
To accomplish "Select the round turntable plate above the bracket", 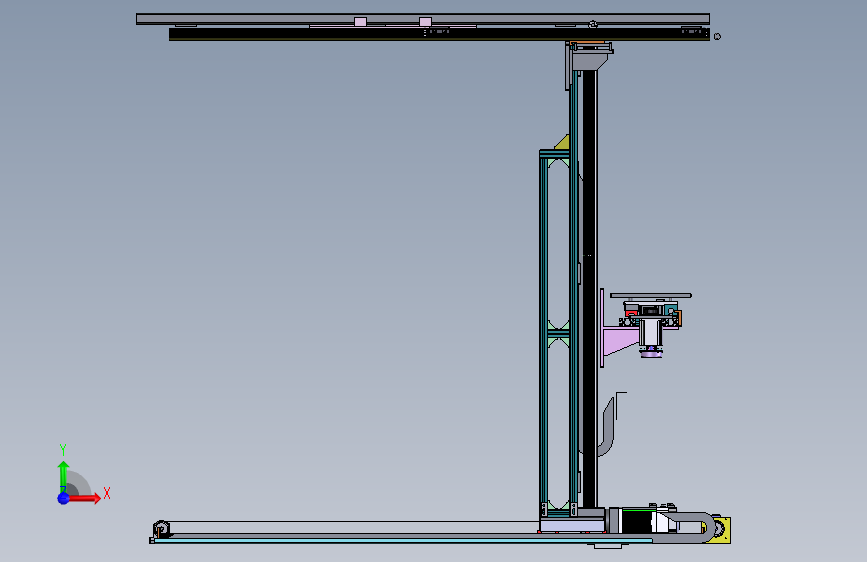I will pos(651,295).
